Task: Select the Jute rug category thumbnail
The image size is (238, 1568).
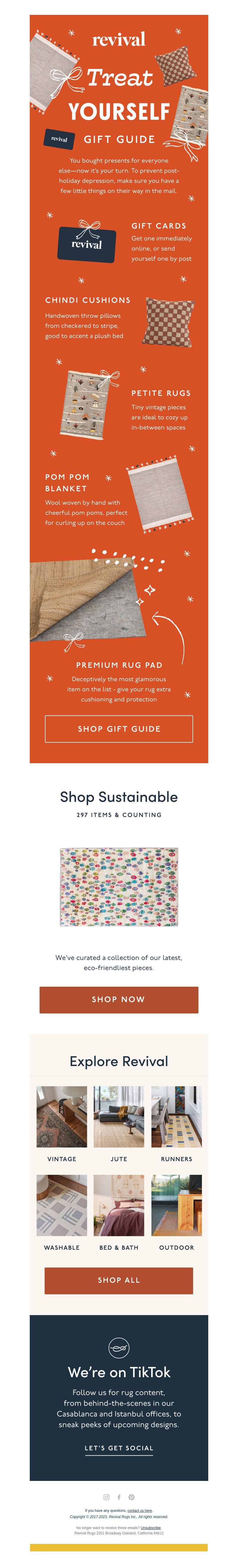Action: click(x=119, y=1116)
